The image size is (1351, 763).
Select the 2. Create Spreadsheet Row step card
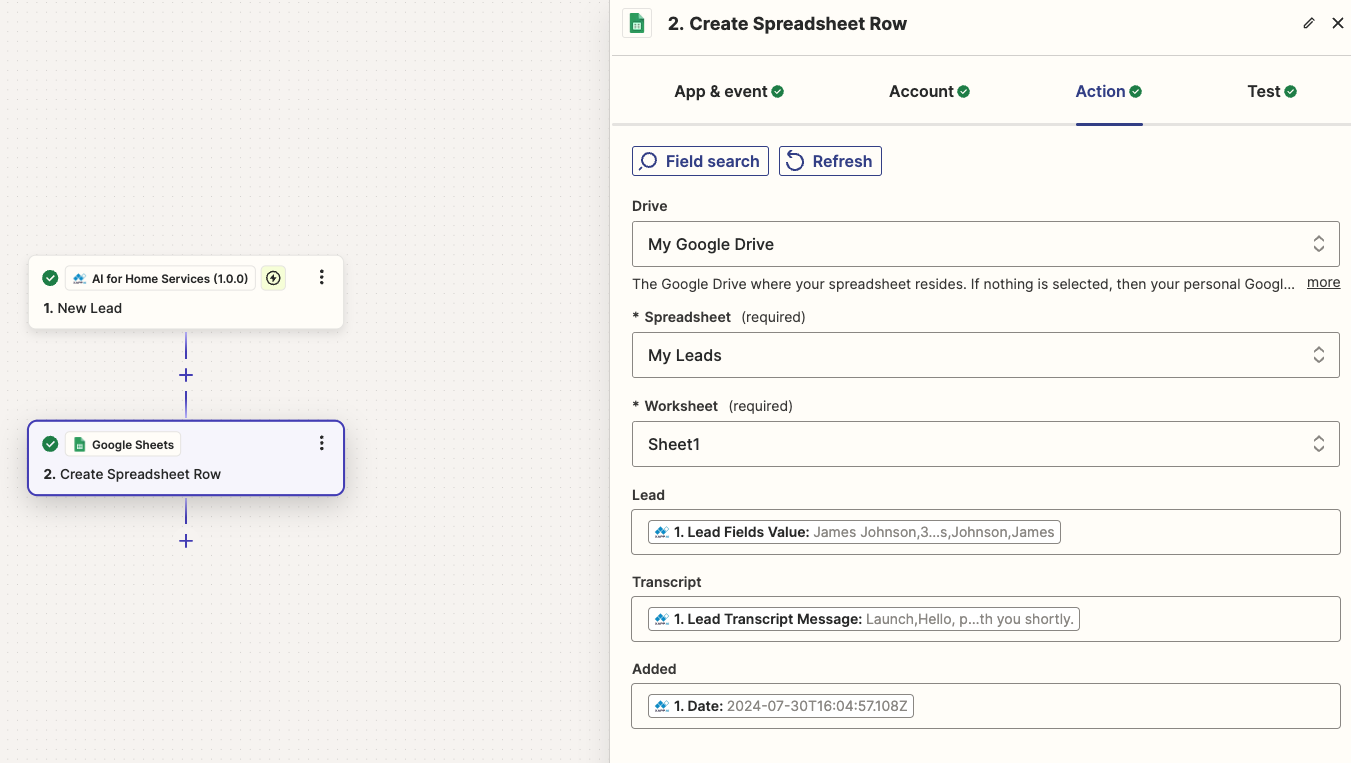click(186, 458)
